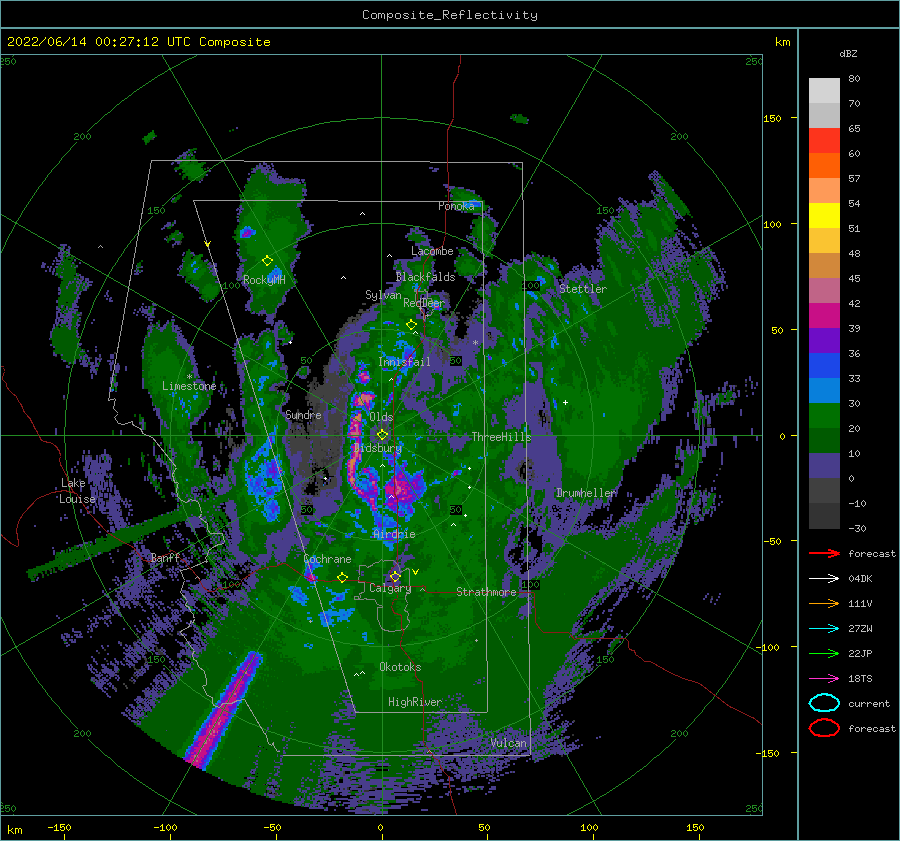
Task: Select the Airdrie city label
Action: point(394,534)
